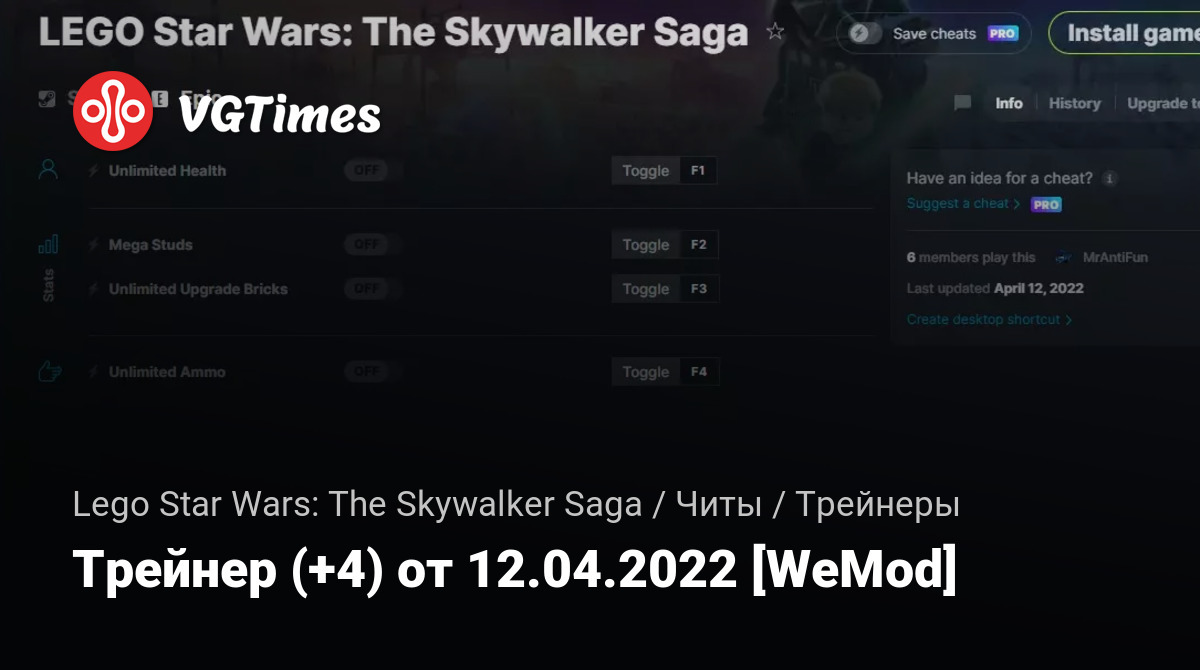Switch the Mega Studs OFF toggle

[366, 245]
